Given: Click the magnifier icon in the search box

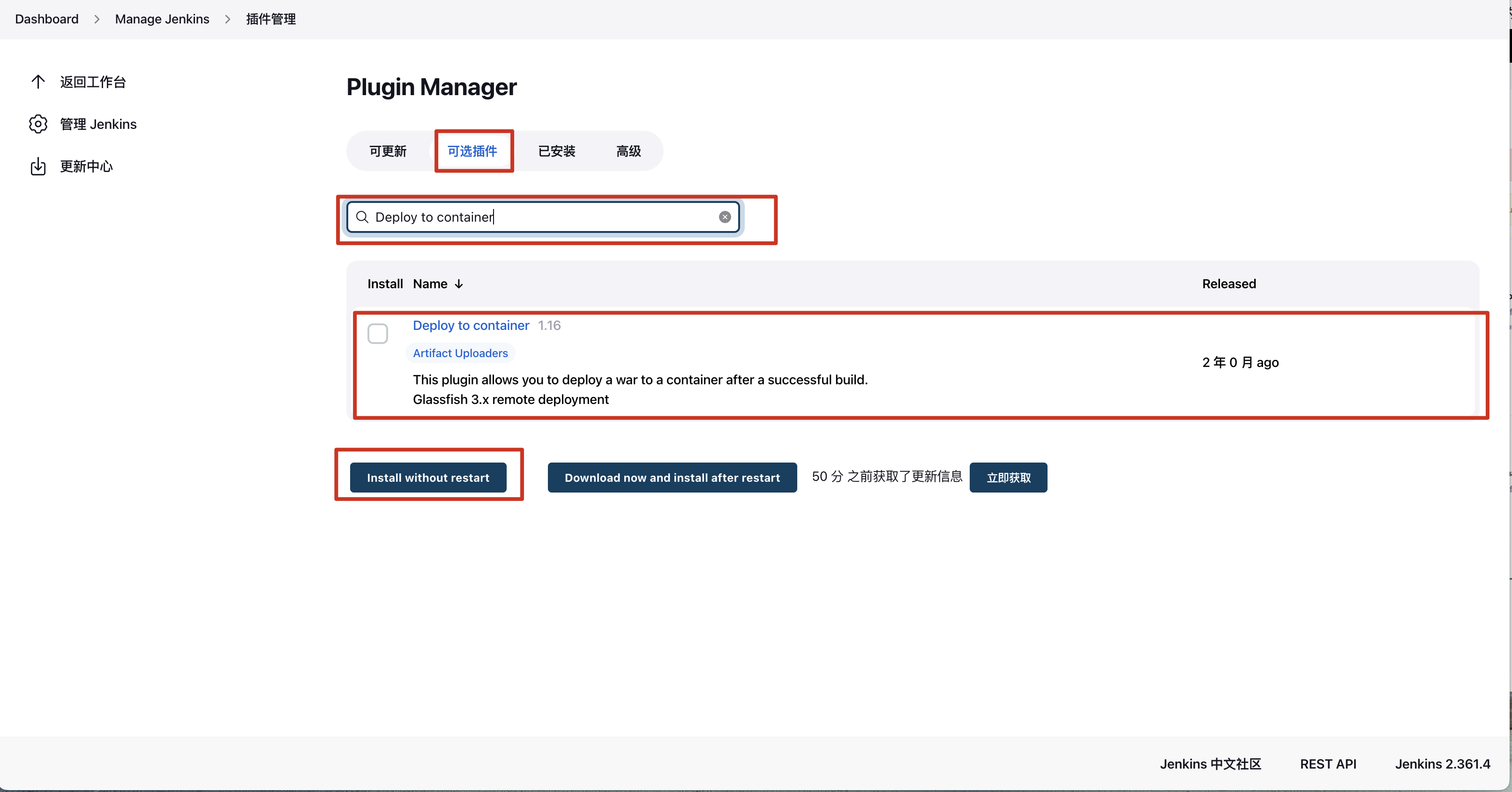Looking at the screenshot, I should (x=362, y=217).
